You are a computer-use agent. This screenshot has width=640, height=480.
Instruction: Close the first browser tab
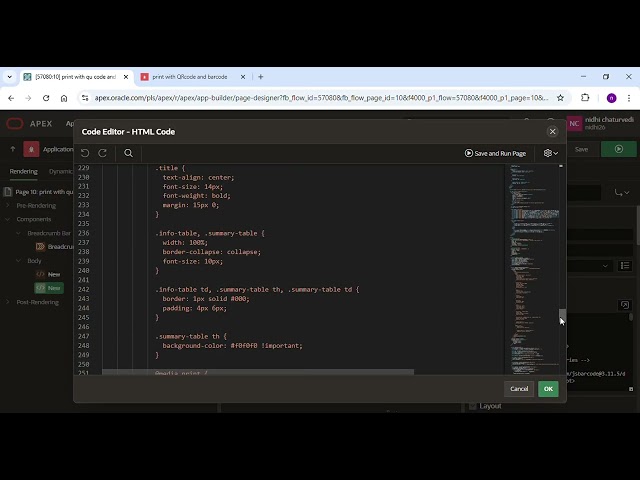126,77
